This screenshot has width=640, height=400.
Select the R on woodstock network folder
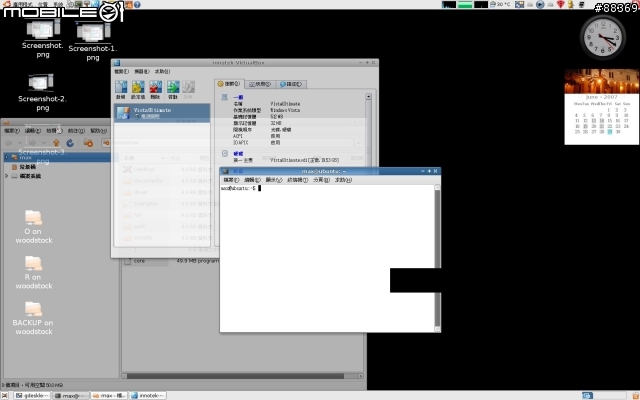[x=34, y=273]
